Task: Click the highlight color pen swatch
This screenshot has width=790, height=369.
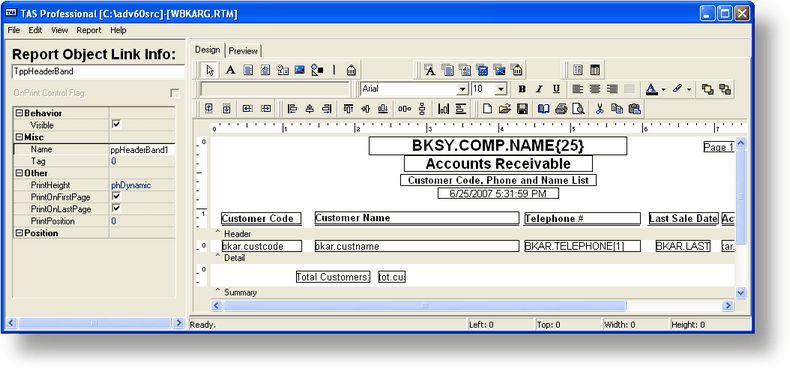Action: point(678,89)
